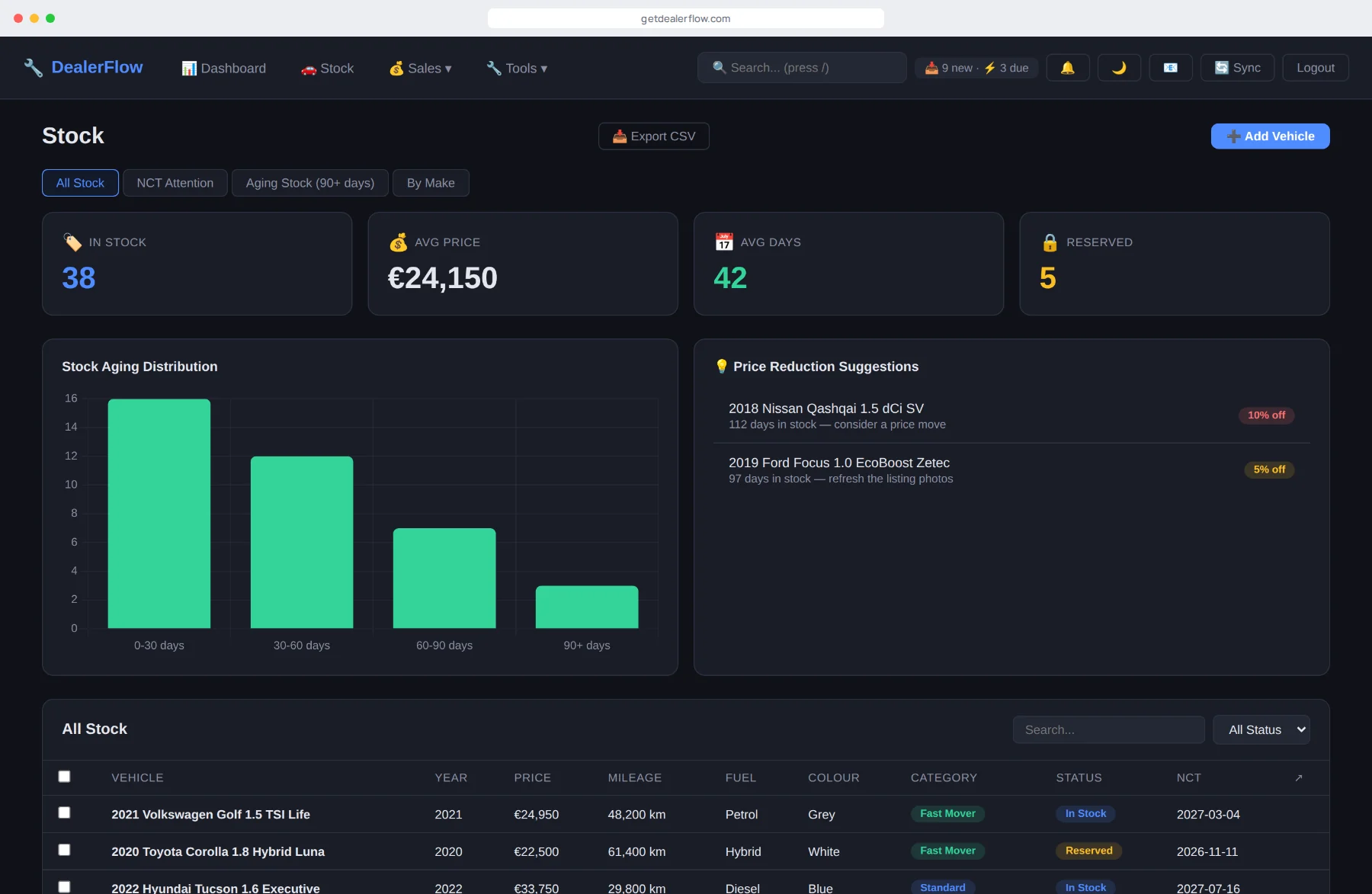Click the Sync button

(1237, 68)
